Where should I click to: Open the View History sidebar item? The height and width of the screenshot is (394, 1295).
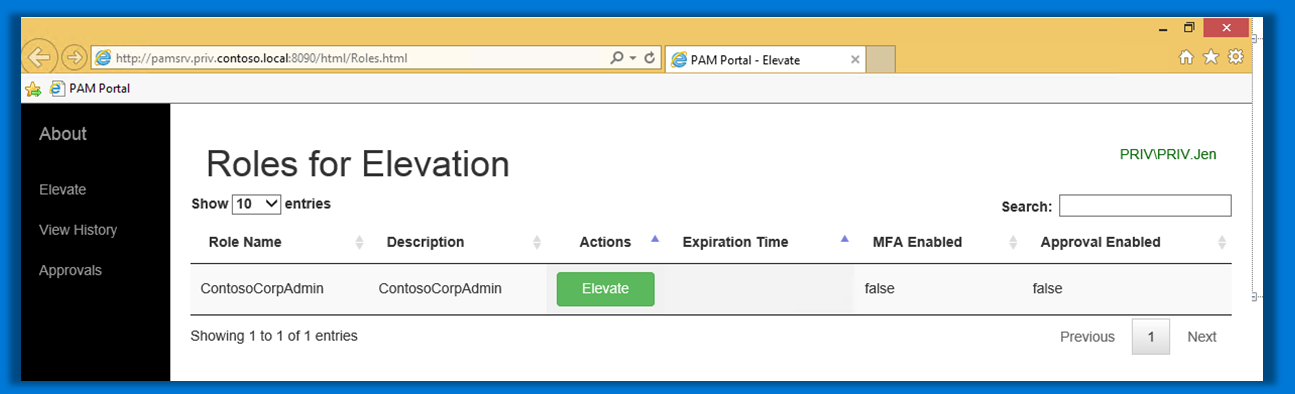(x=78, y=230)
